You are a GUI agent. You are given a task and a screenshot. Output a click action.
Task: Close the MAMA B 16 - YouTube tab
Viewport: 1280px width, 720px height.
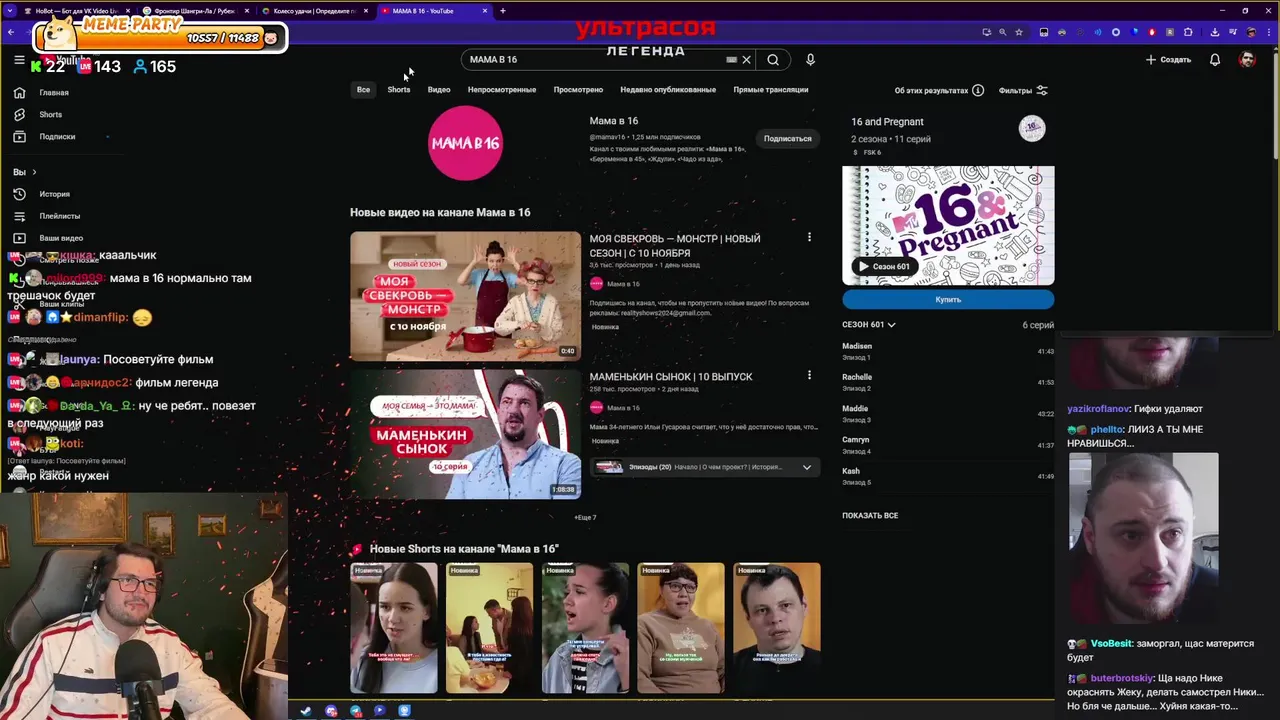pos(485,11)
